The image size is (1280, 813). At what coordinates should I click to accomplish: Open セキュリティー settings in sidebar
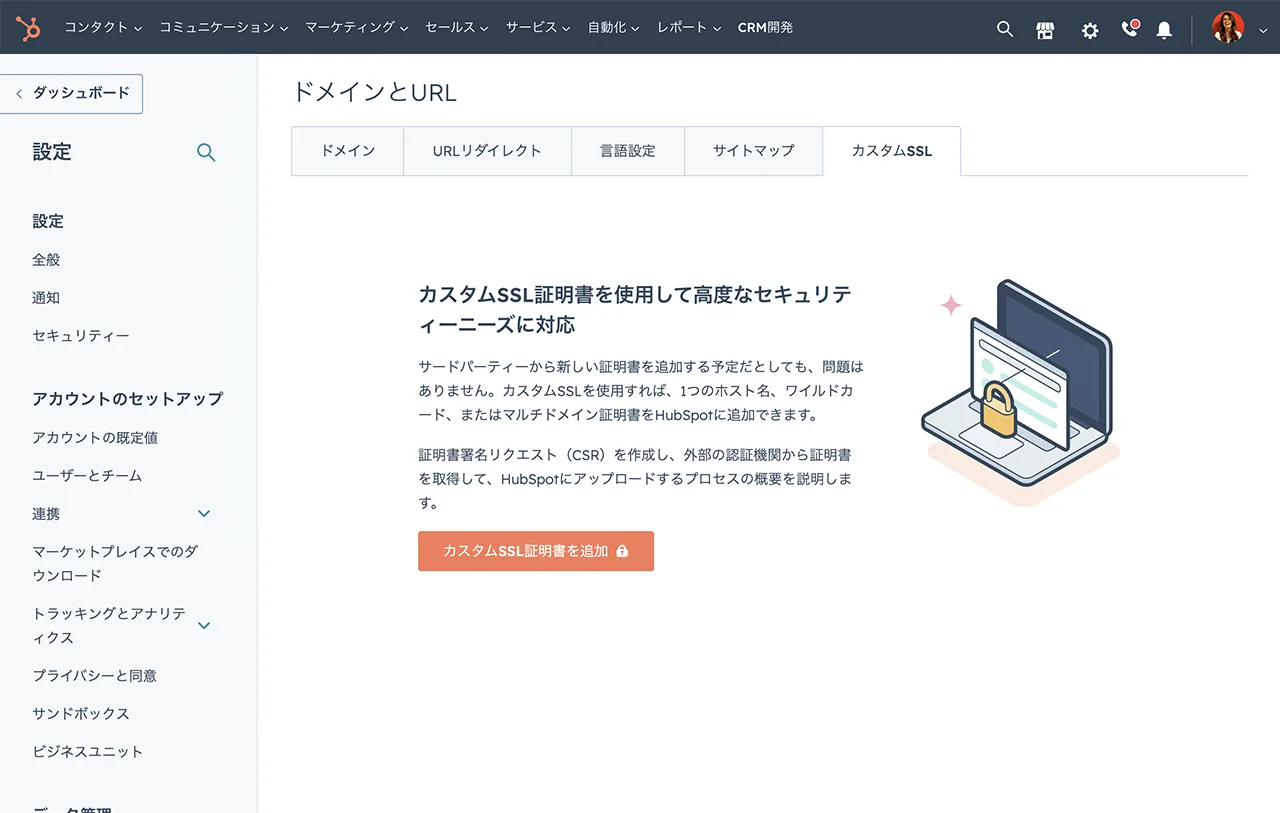(81, 336)
